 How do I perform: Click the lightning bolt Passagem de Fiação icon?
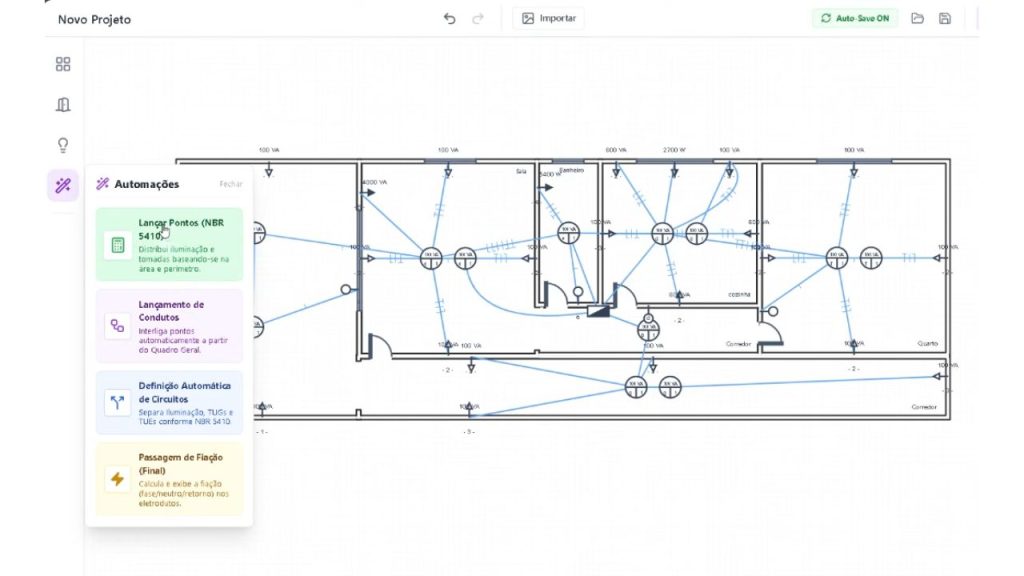(x=118, y=479)
